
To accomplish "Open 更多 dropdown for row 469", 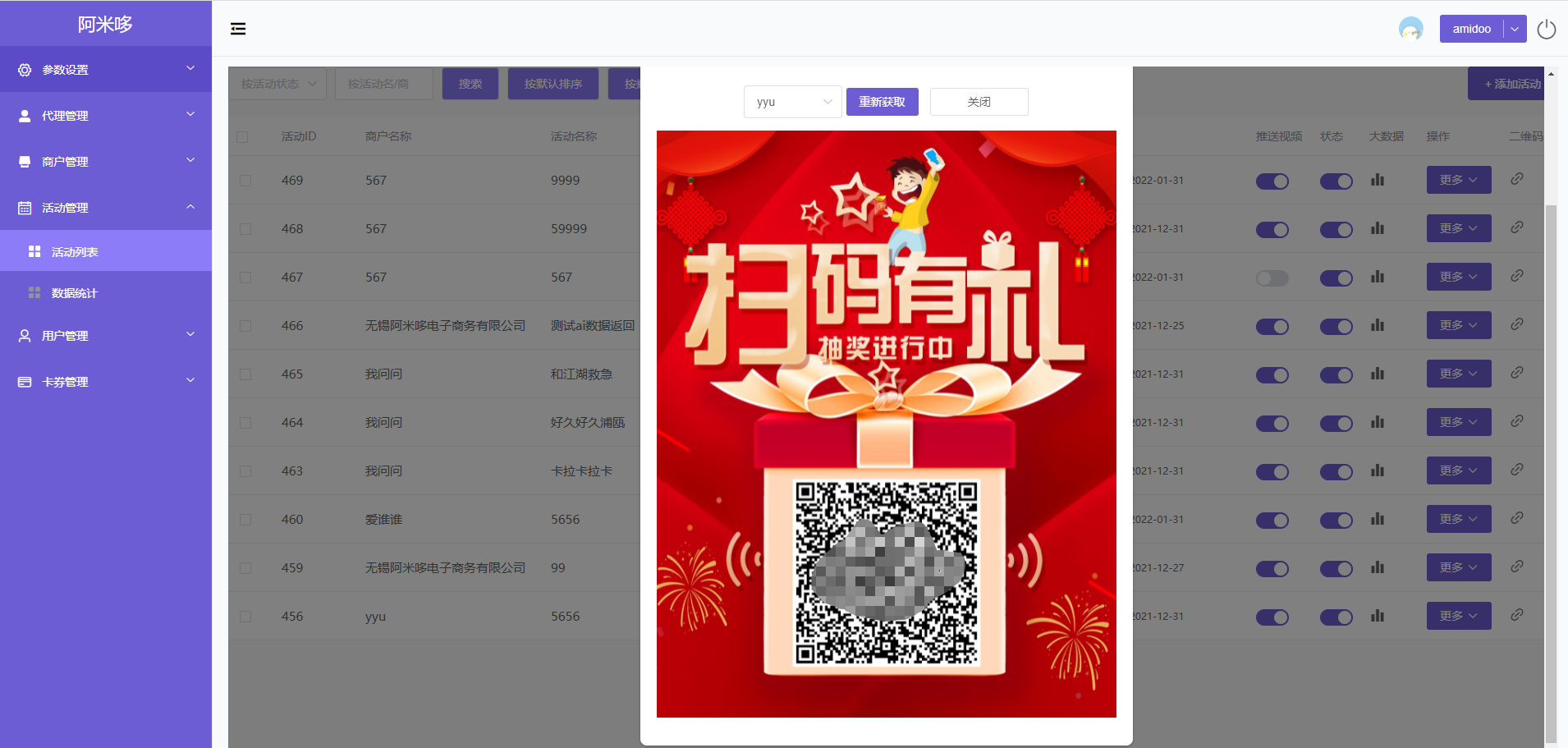I will tap(1459, 180).
